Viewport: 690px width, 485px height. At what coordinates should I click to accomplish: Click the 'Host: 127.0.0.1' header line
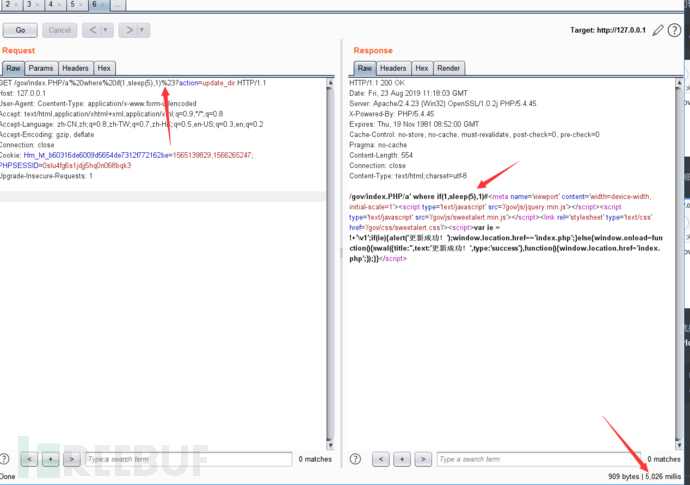23,93
